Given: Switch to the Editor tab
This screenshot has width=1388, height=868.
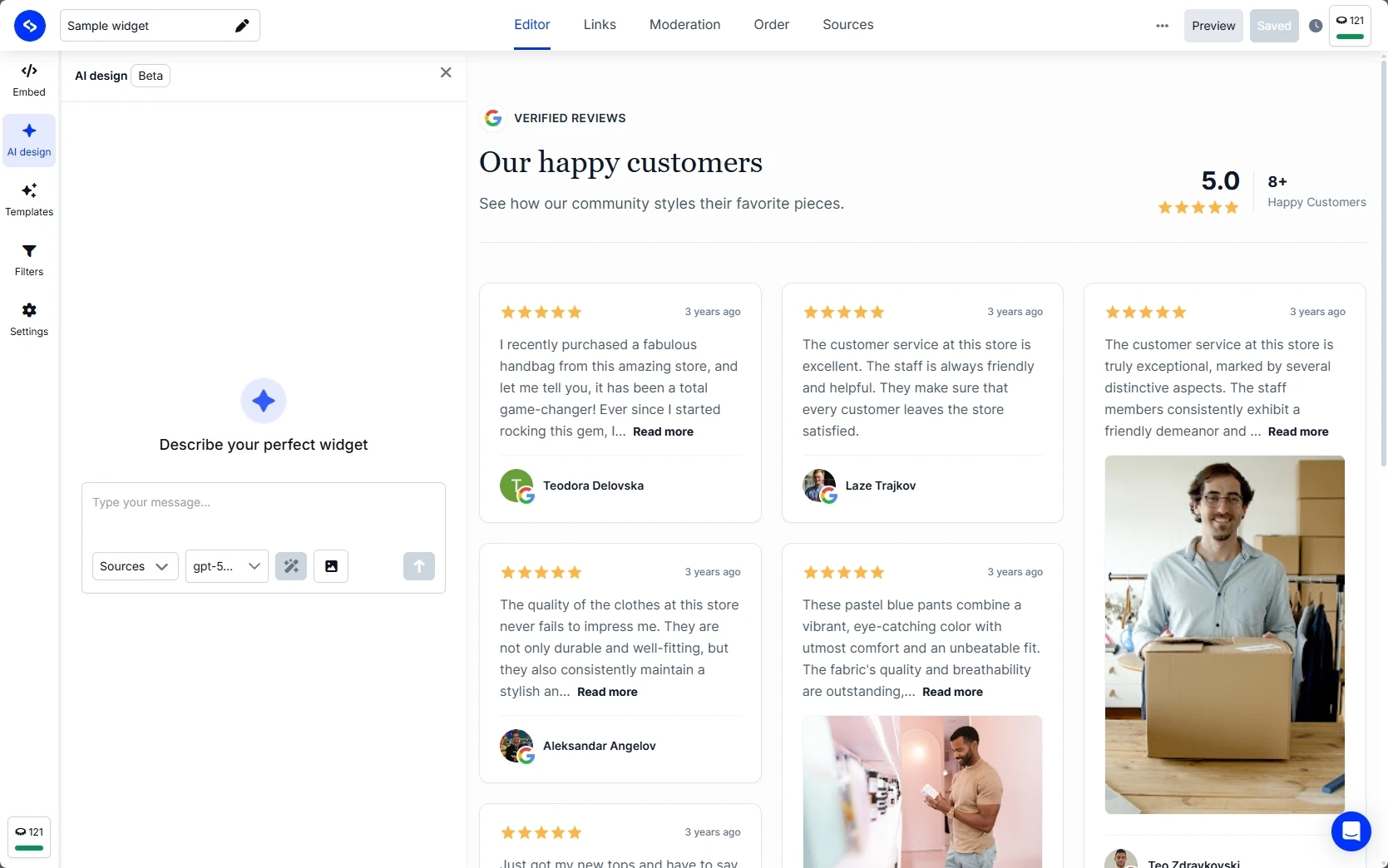Looking at the screenshot, I should click(x=532, y=25).
